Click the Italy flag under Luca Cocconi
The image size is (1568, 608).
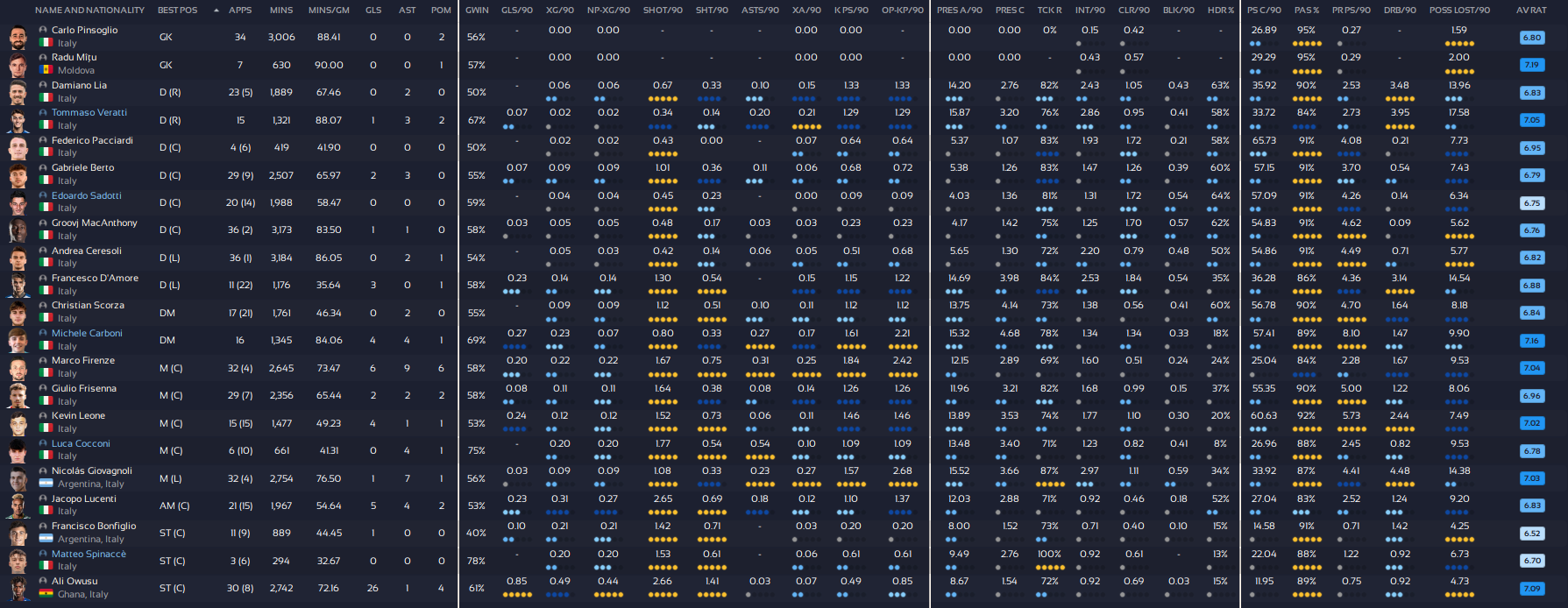46,456
